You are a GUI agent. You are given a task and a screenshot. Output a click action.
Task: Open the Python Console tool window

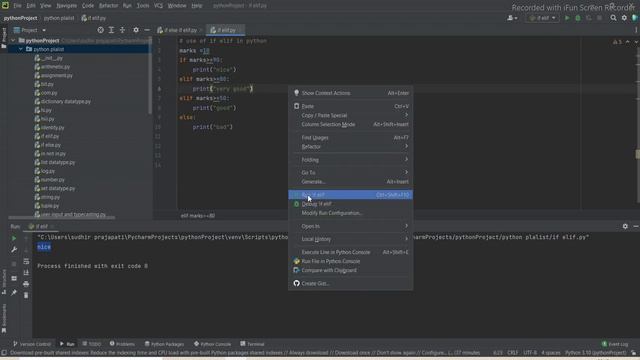(212, 344)
